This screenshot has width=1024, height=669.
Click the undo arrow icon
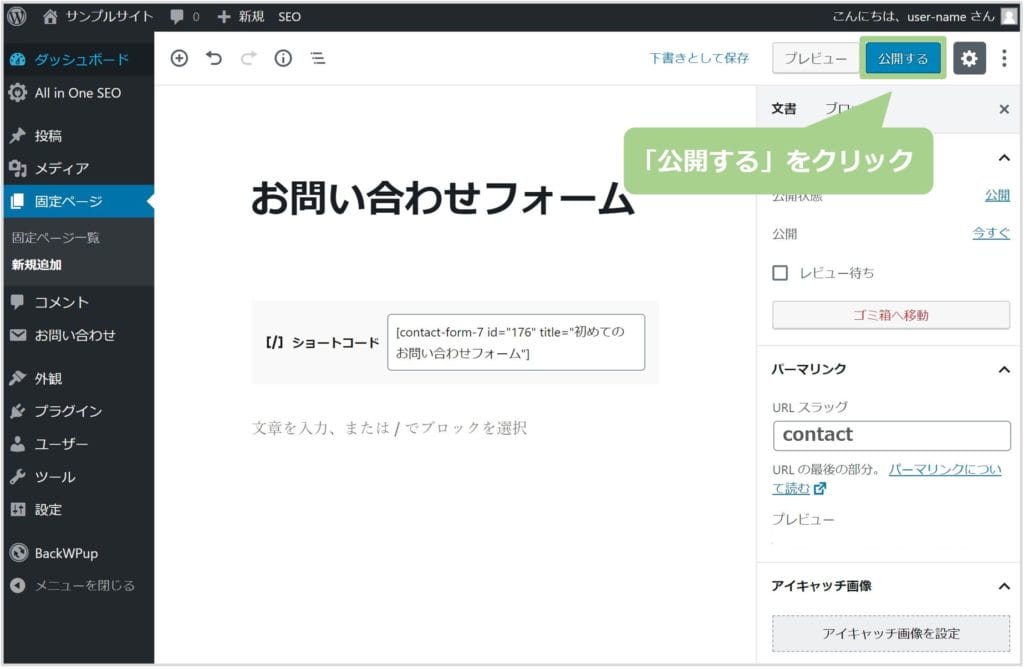(x=214, y=58)
